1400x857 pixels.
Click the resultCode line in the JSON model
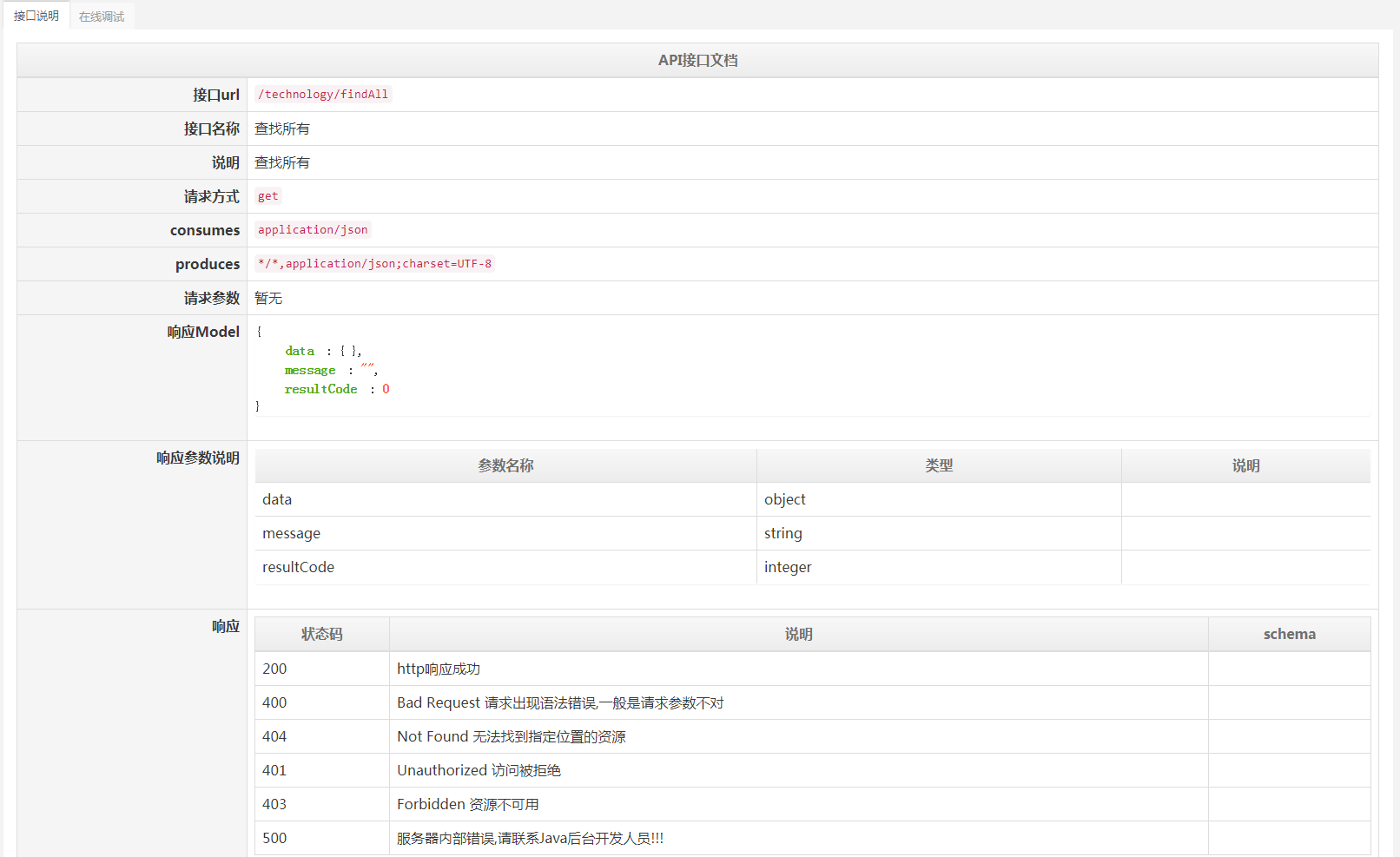click(x=321, y=389)
